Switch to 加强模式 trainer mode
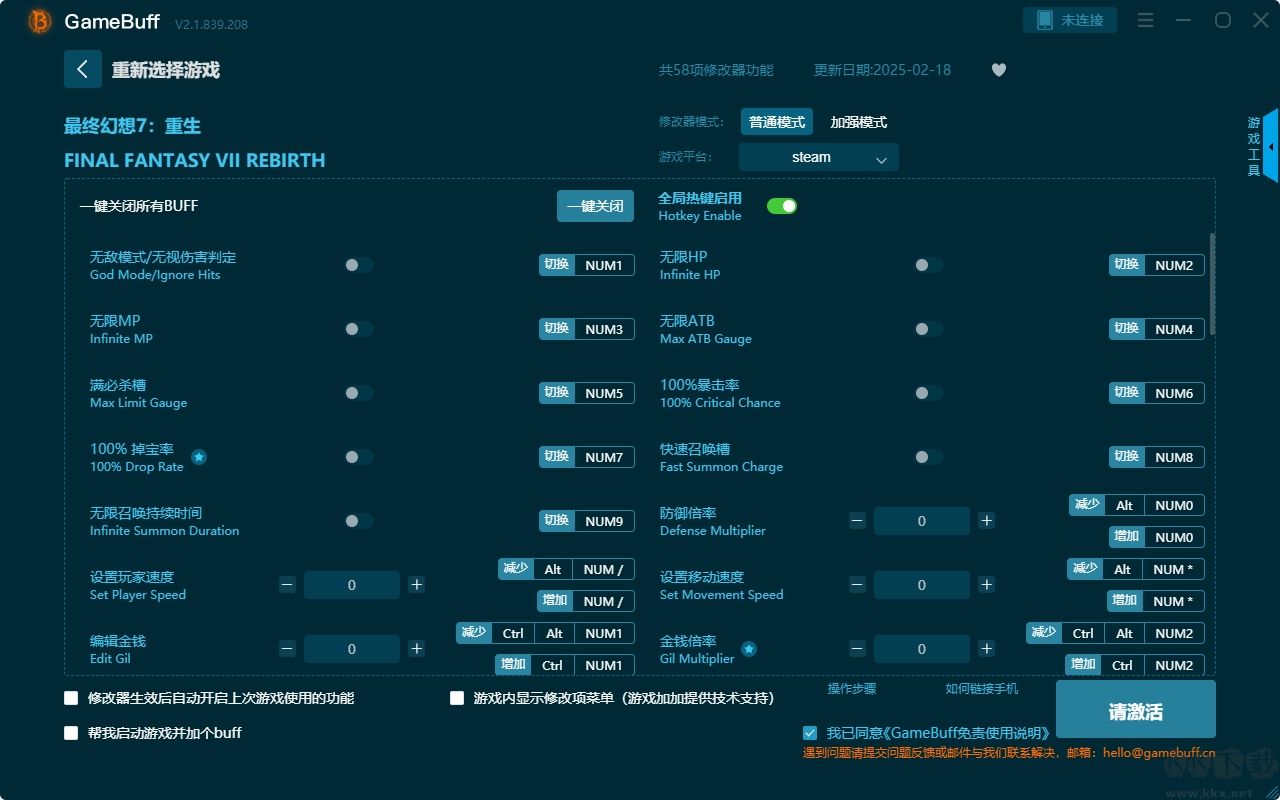Screen dimensions: 1280x800 tap(859, 122)
